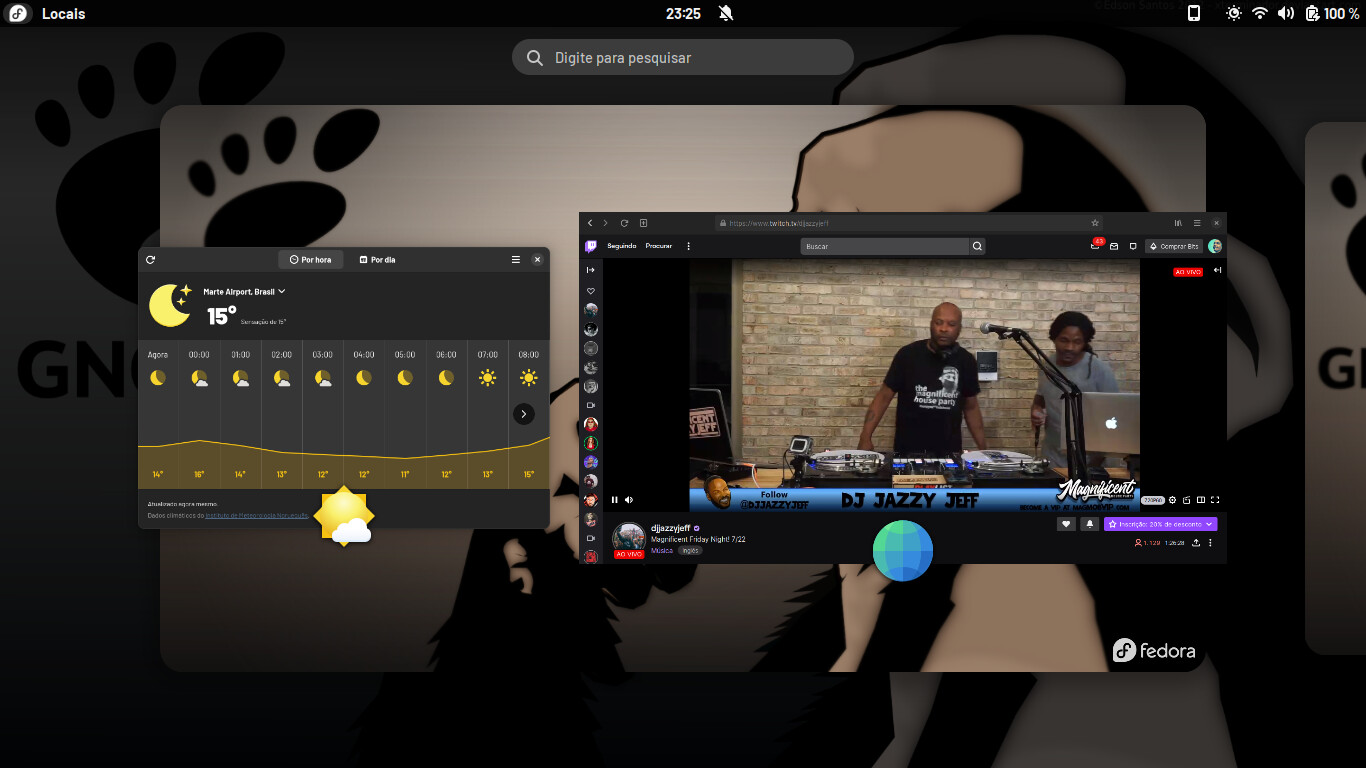This screenshot has width=1366, height=768.
Task: Click the 15° current temperature text
Action: click(x=222, y=316)
